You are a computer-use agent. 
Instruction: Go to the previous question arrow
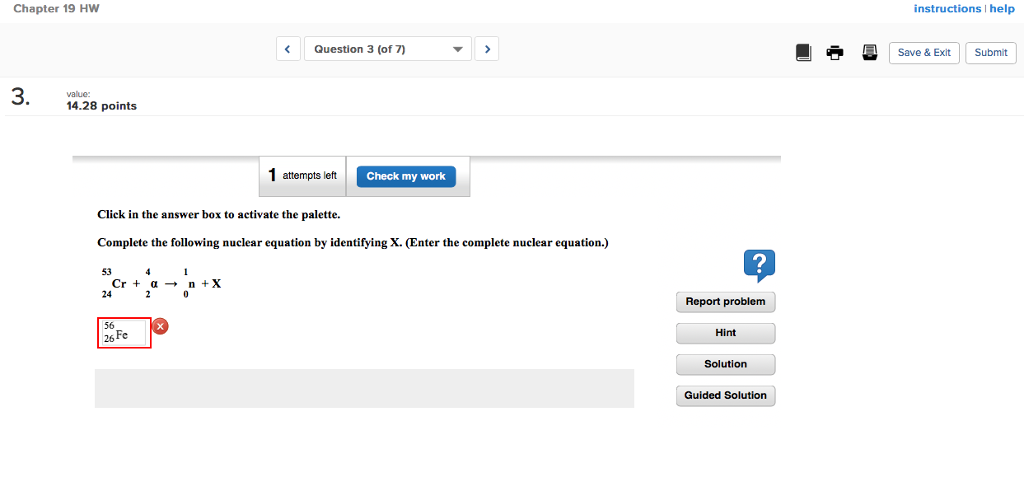pyautogui.click(x=288, y=49)
